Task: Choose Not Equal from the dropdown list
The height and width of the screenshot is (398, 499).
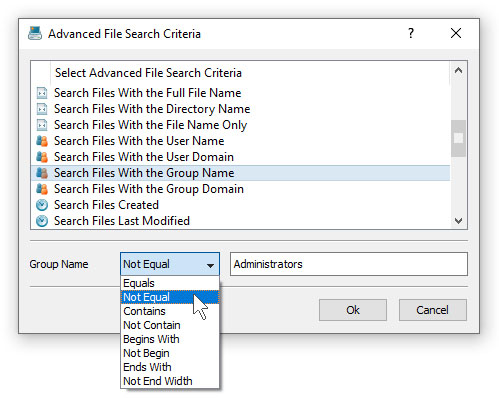Action: tap(170, 297)
